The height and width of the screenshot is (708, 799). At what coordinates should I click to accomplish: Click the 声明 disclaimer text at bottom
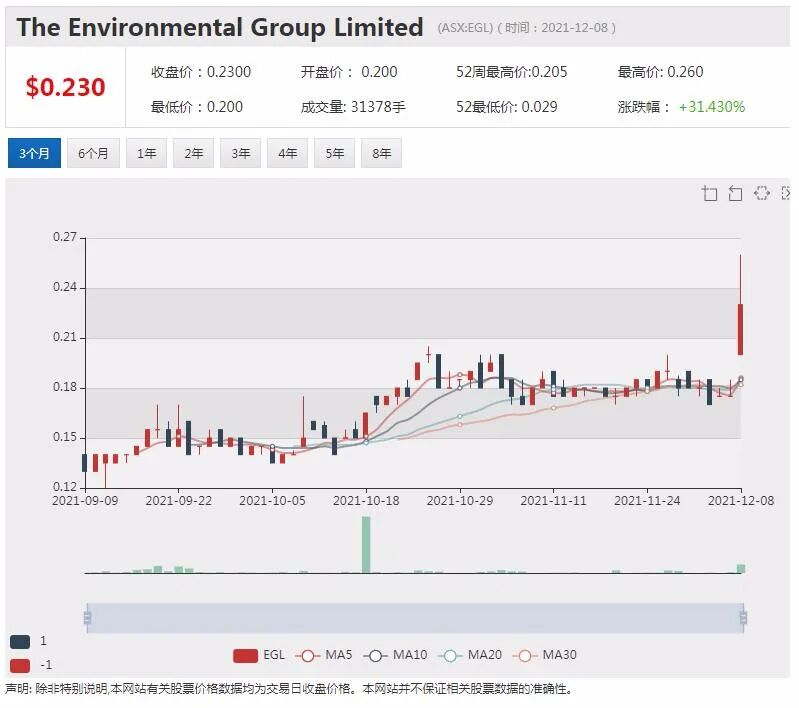[x=288, y=689]
